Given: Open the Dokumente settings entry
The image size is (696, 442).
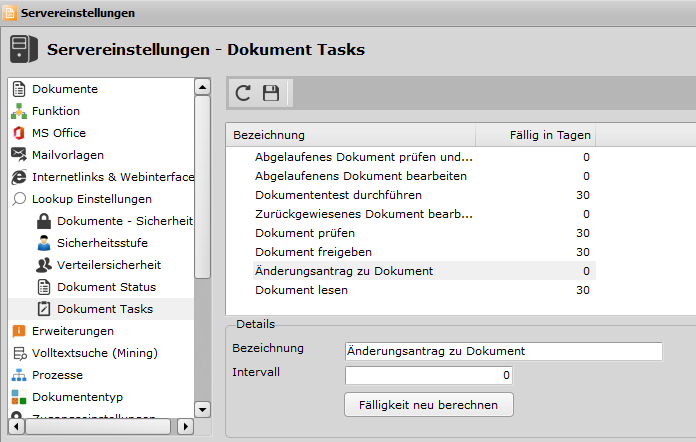Looking at the screenshot, I should tap(65, 89).
